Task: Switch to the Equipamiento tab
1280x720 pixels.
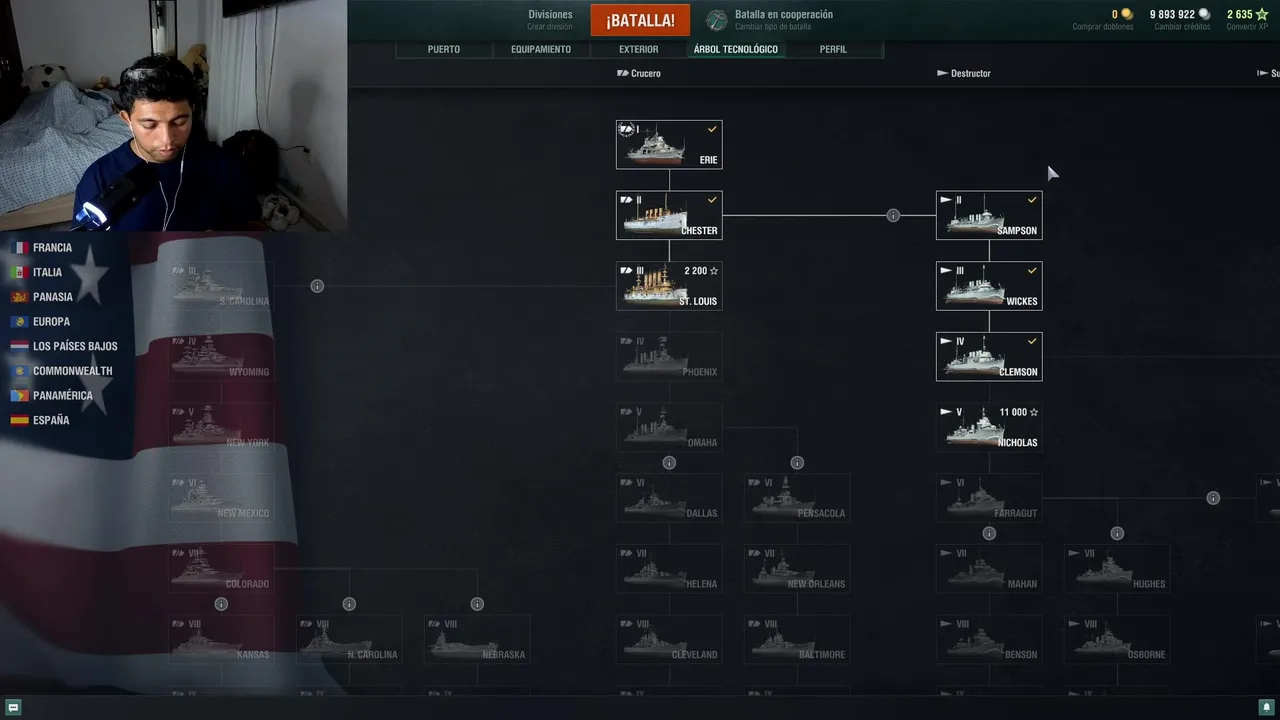Action: (x=541, y=49)
